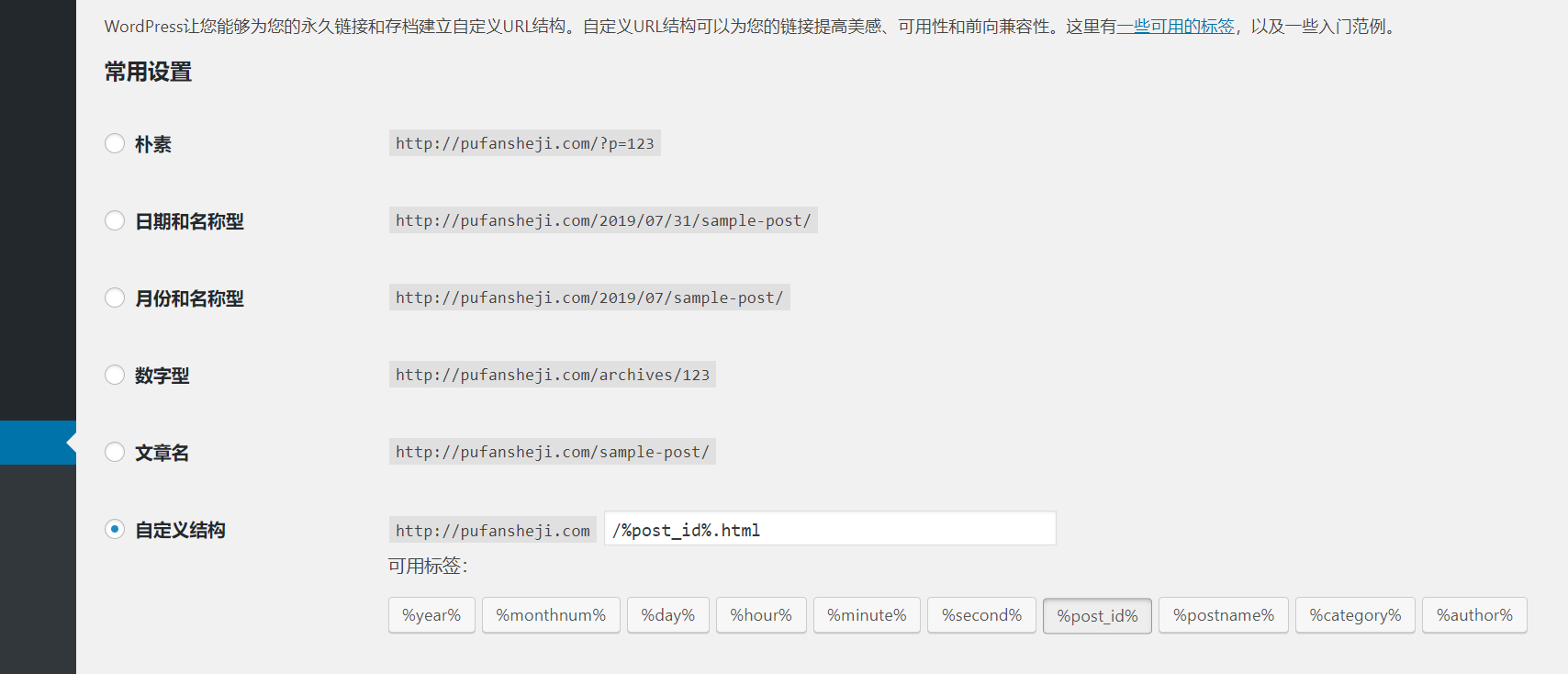Select the 朴素 permalink radio button
This screenshot has width=1568, height=674.
[115, 143]
